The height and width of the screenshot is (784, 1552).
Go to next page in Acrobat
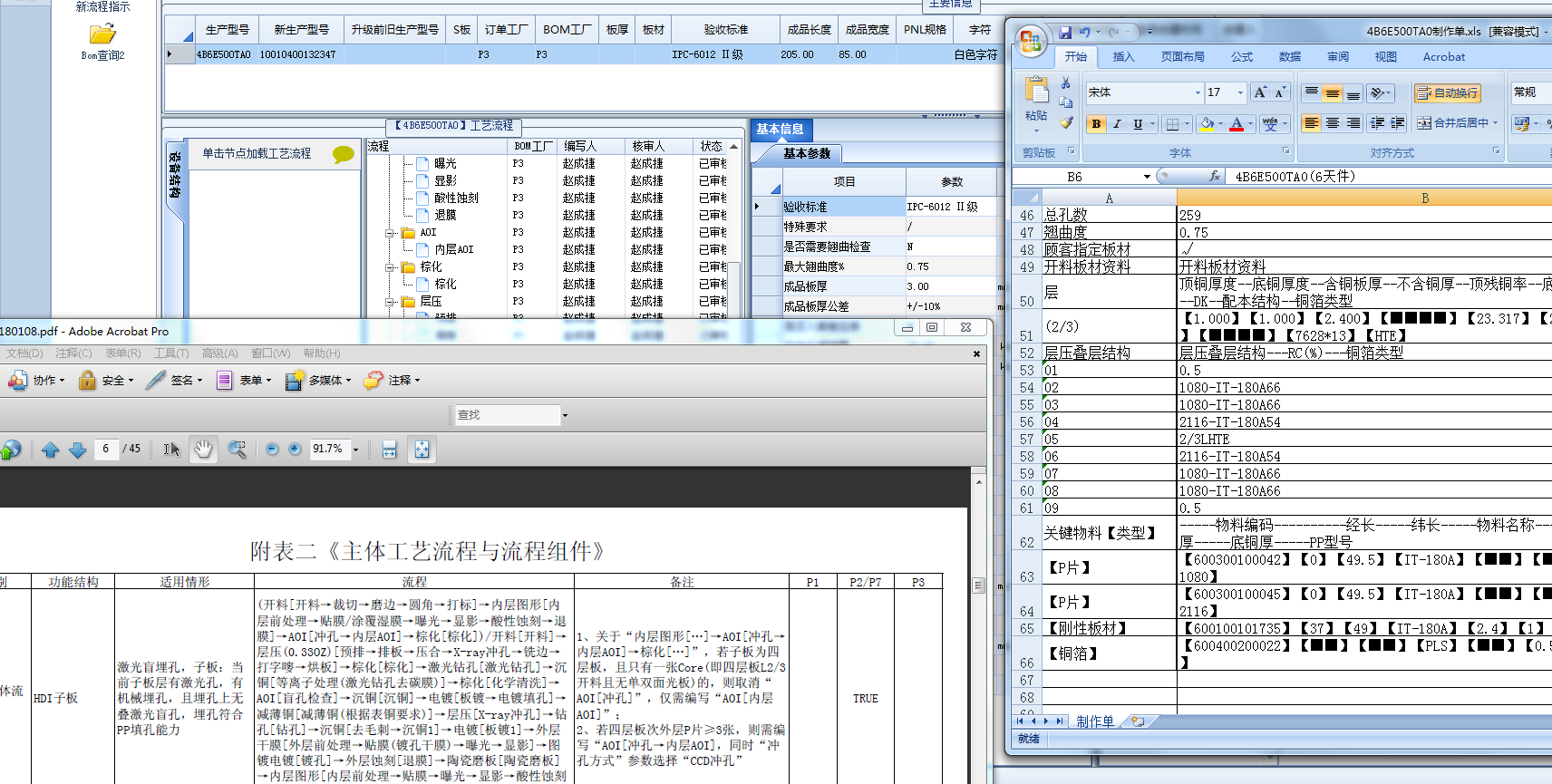78,450
